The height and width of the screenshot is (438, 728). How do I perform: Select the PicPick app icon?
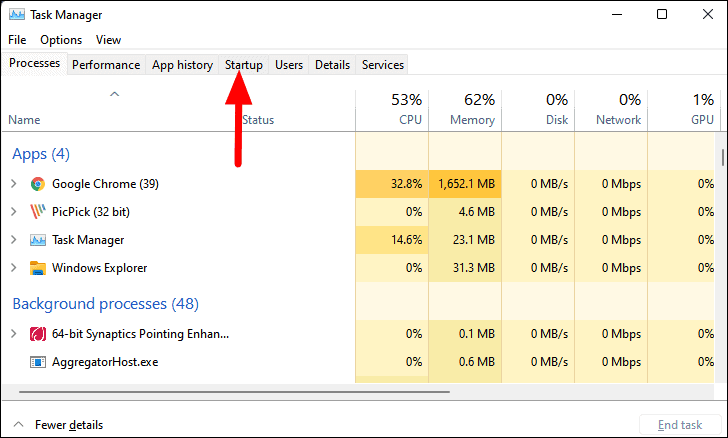(38, 212)
